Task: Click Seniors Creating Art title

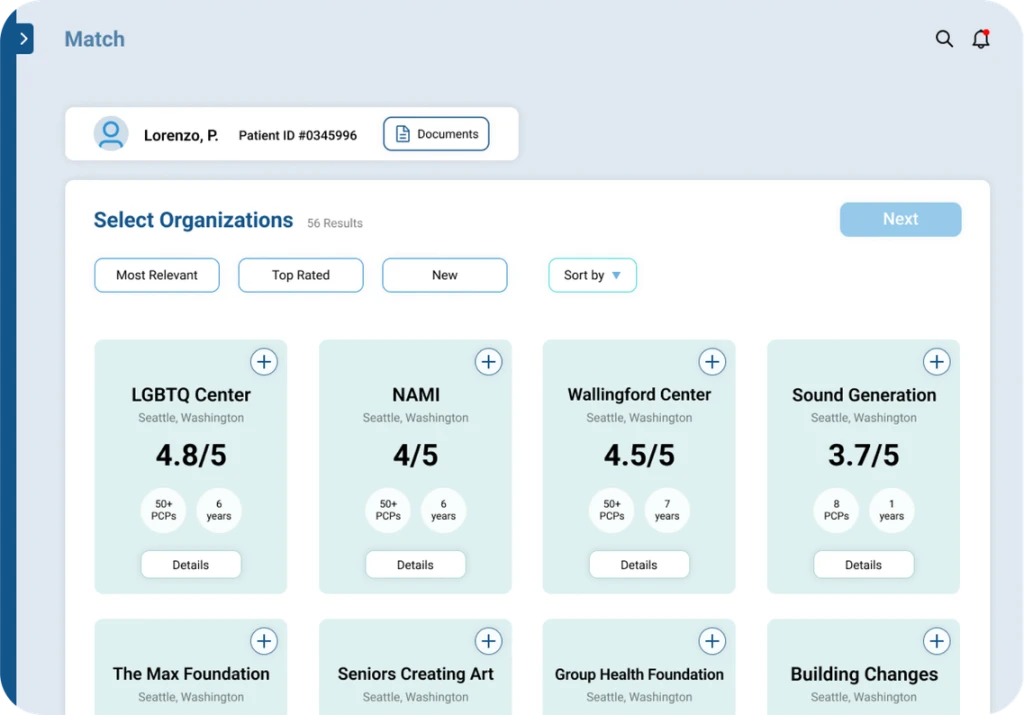Action: tap(415, 674)
